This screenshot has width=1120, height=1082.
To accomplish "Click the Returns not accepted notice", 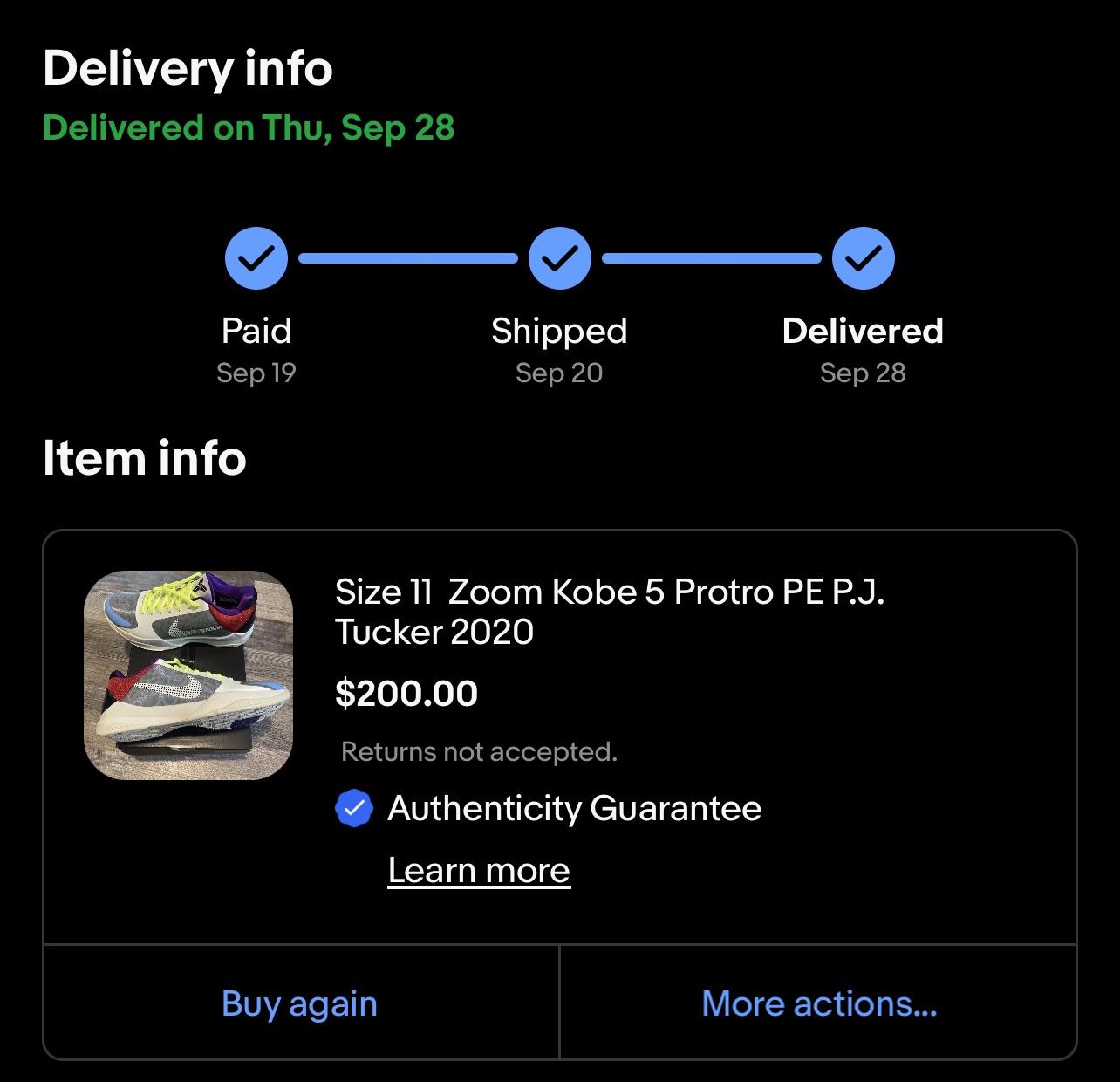I will pyautogui.click(x=479, y=750).
